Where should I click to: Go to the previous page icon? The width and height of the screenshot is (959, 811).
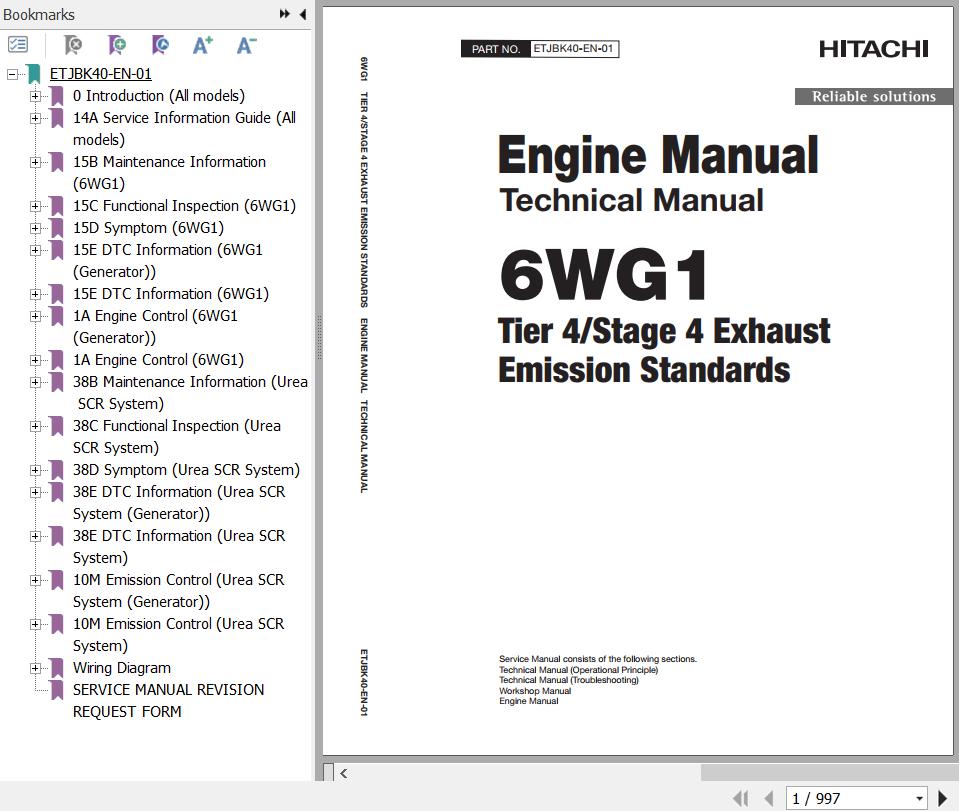click(769, 798)
